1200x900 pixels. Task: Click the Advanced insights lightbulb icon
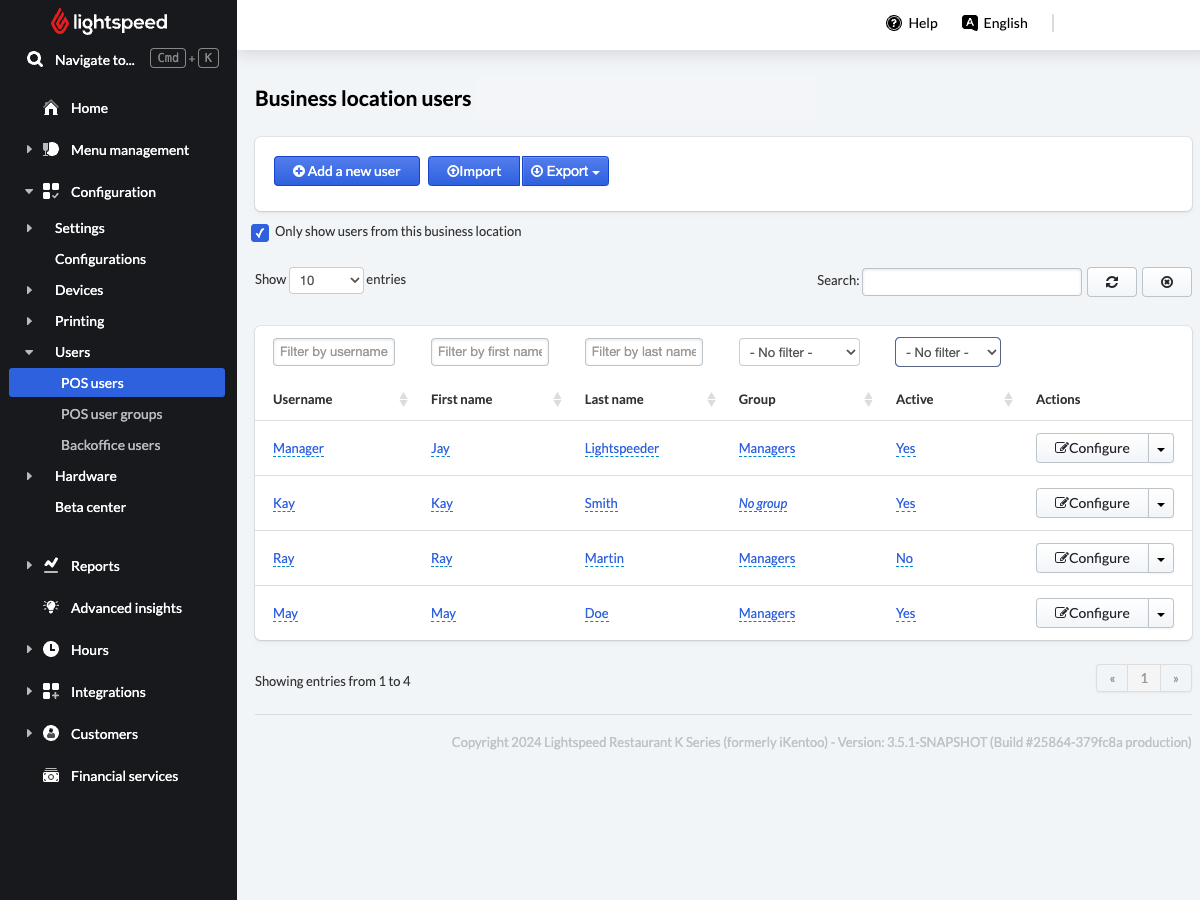(51, 608)
